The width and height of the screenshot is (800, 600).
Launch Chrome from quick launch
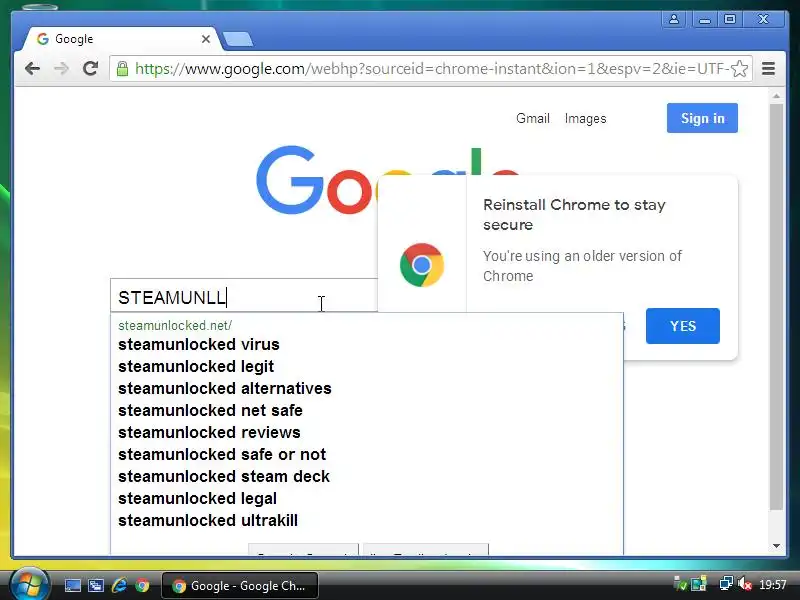pyautogui.click(x=142, y=585)
